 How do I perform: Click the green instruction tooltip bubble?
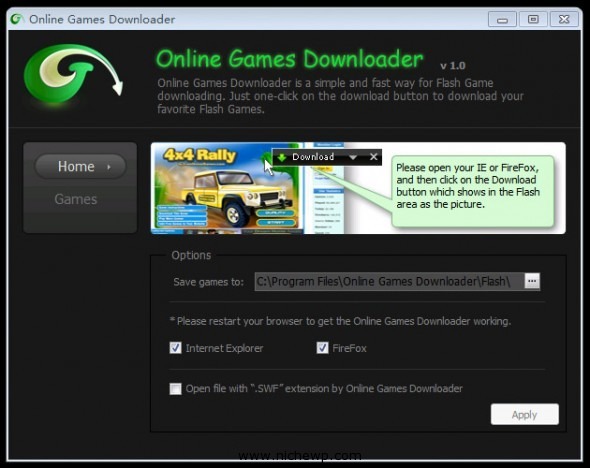click(x=473, y=191)
